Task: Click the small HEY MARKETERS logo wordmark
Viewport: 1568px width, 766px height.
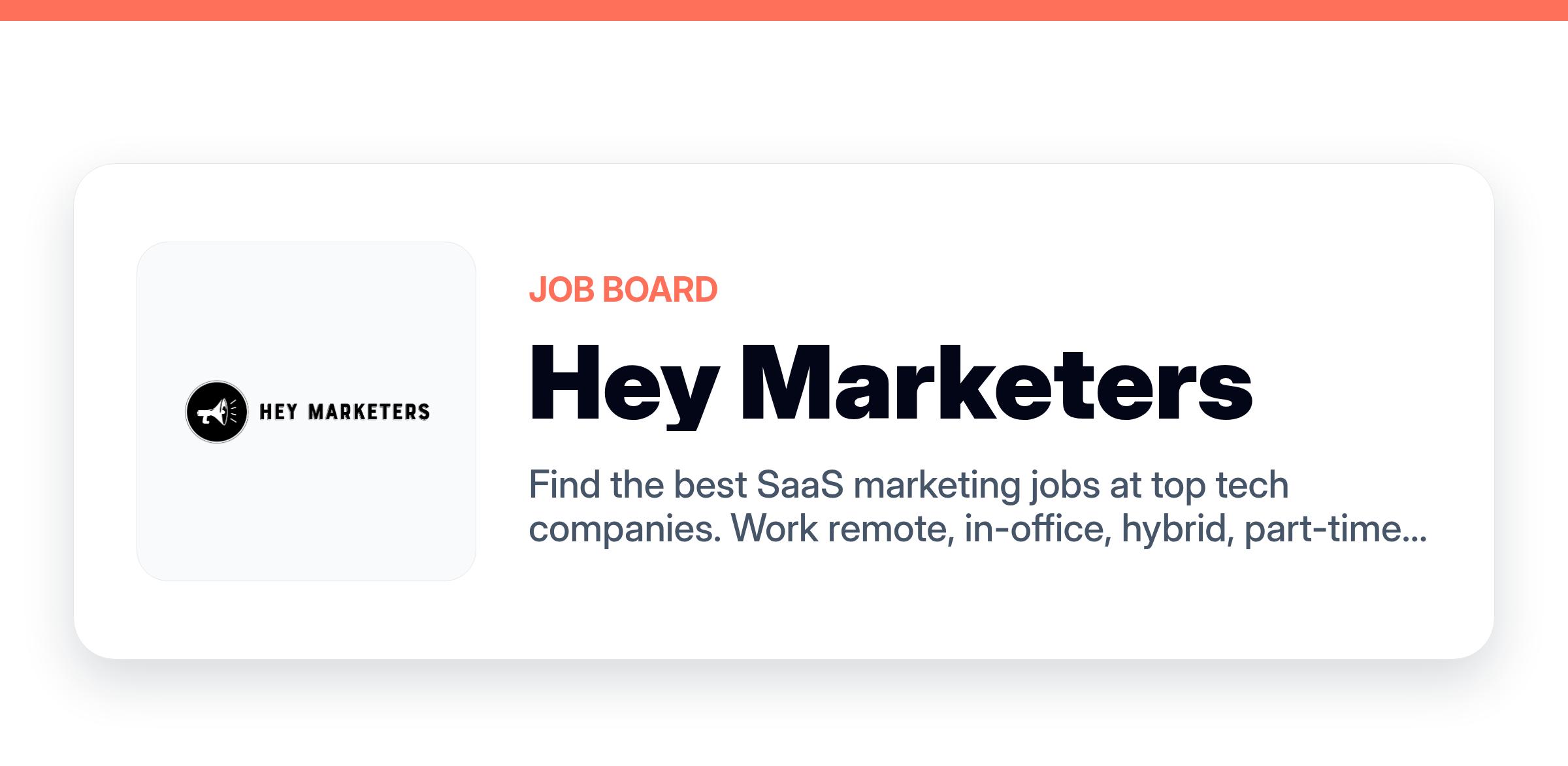Action: [x=345, y=412]
